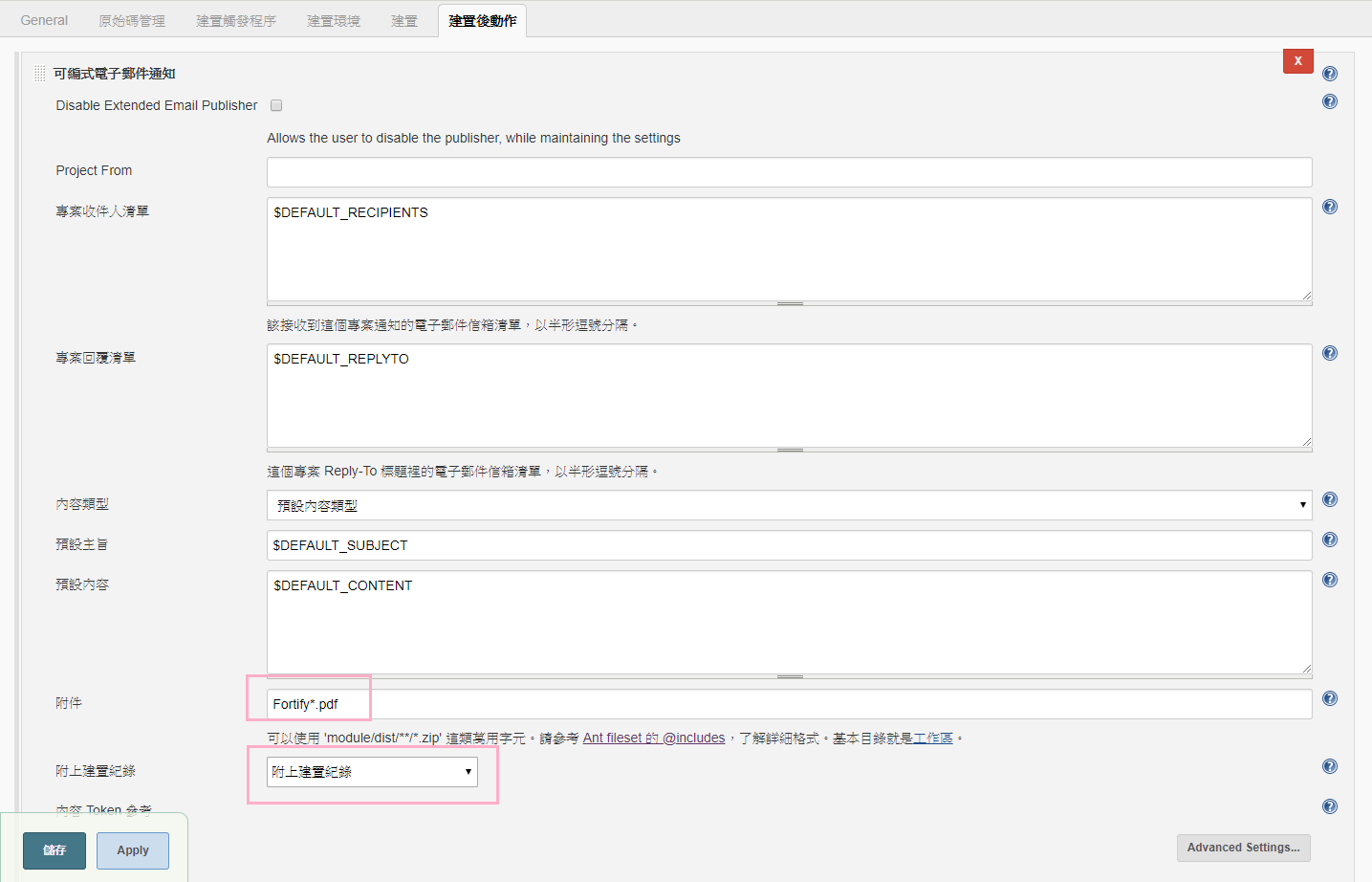
Task: Show help for 附件 field
Action: pyautogui.click(x=1330, y=698)
